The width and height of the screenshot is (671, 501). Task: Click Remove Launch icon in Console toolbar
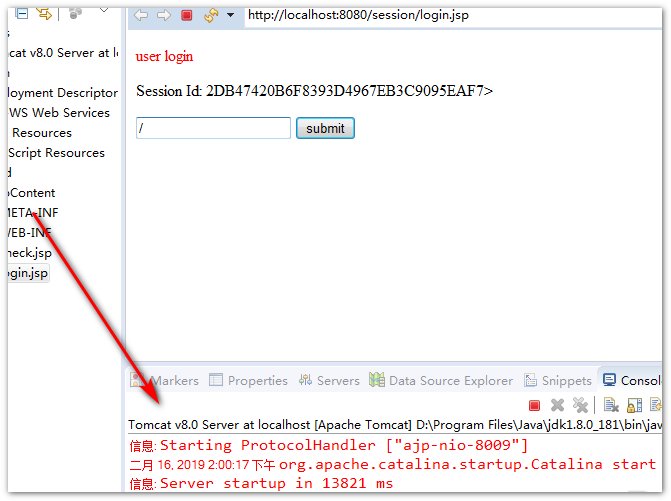coord(558,405)
